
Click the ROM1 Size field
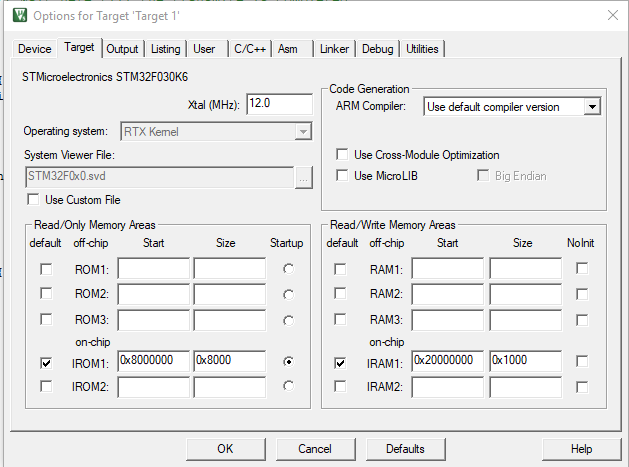coord(229,268)
